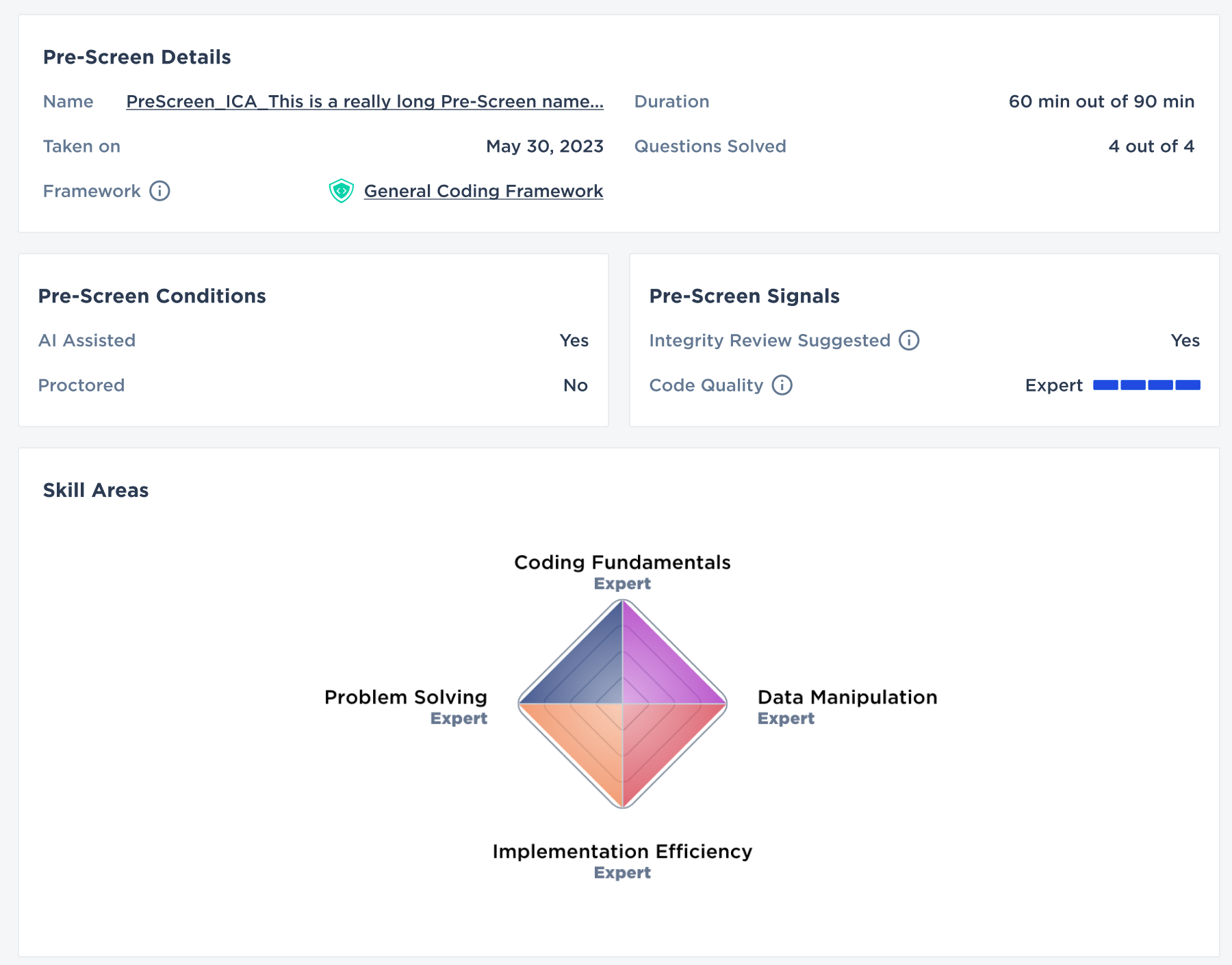Image resolution: width=1232 pixels, height=965 pixels.
Task: Click the AI Assisted Yes value
Action: [x=574, y=340]
